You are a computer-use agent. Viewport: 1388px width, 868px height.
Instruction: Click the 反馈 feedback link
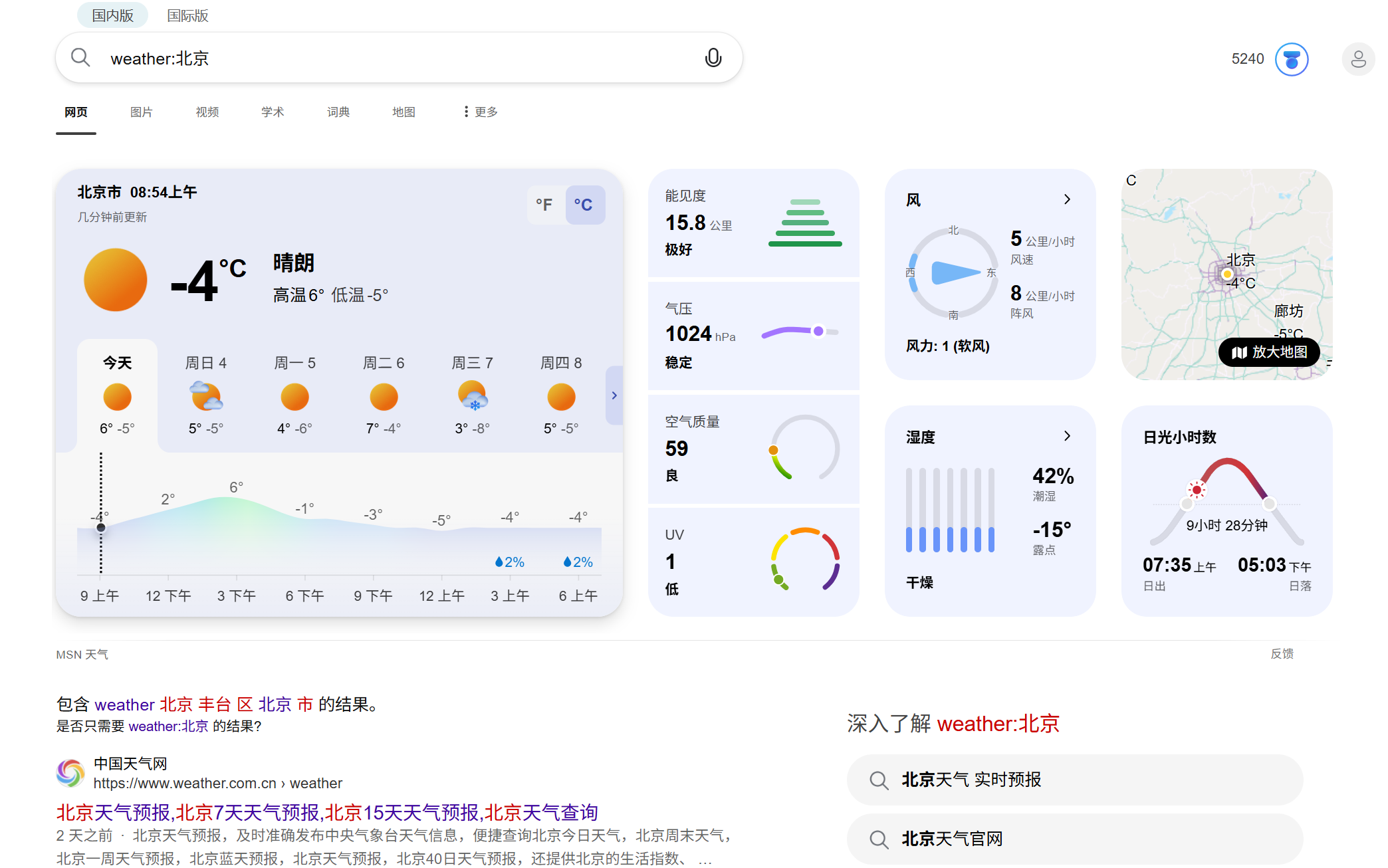click(1282, 654)
